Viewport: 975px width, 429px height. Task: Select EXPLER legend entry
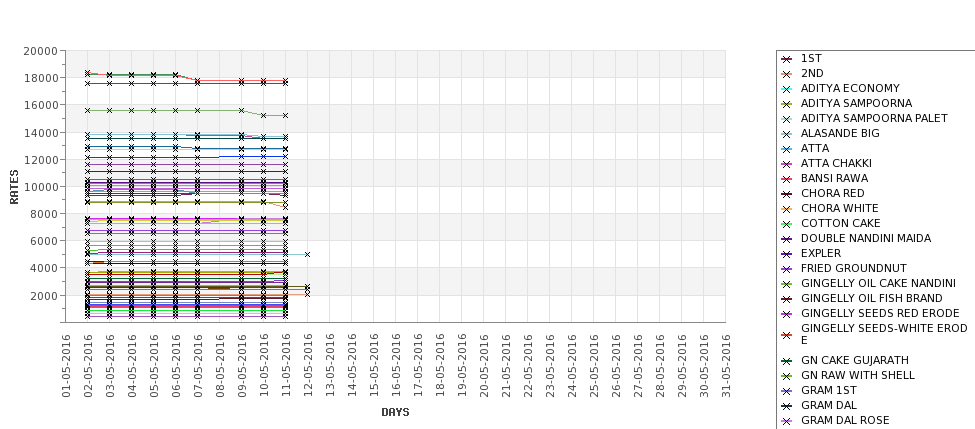click(821, 253)
